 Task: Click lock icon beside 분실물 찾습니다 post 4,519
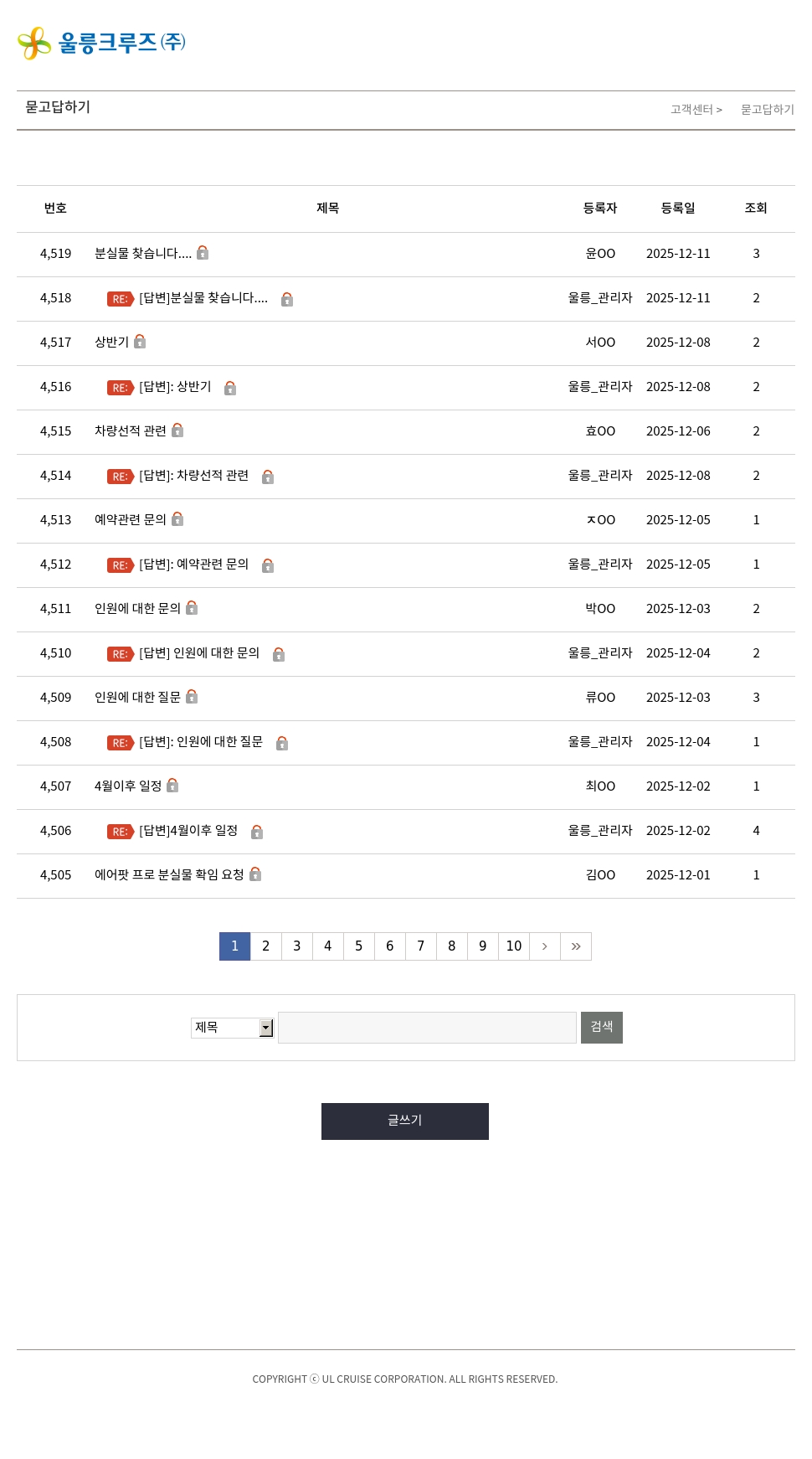pyautogui.click(x=203, y=253)
